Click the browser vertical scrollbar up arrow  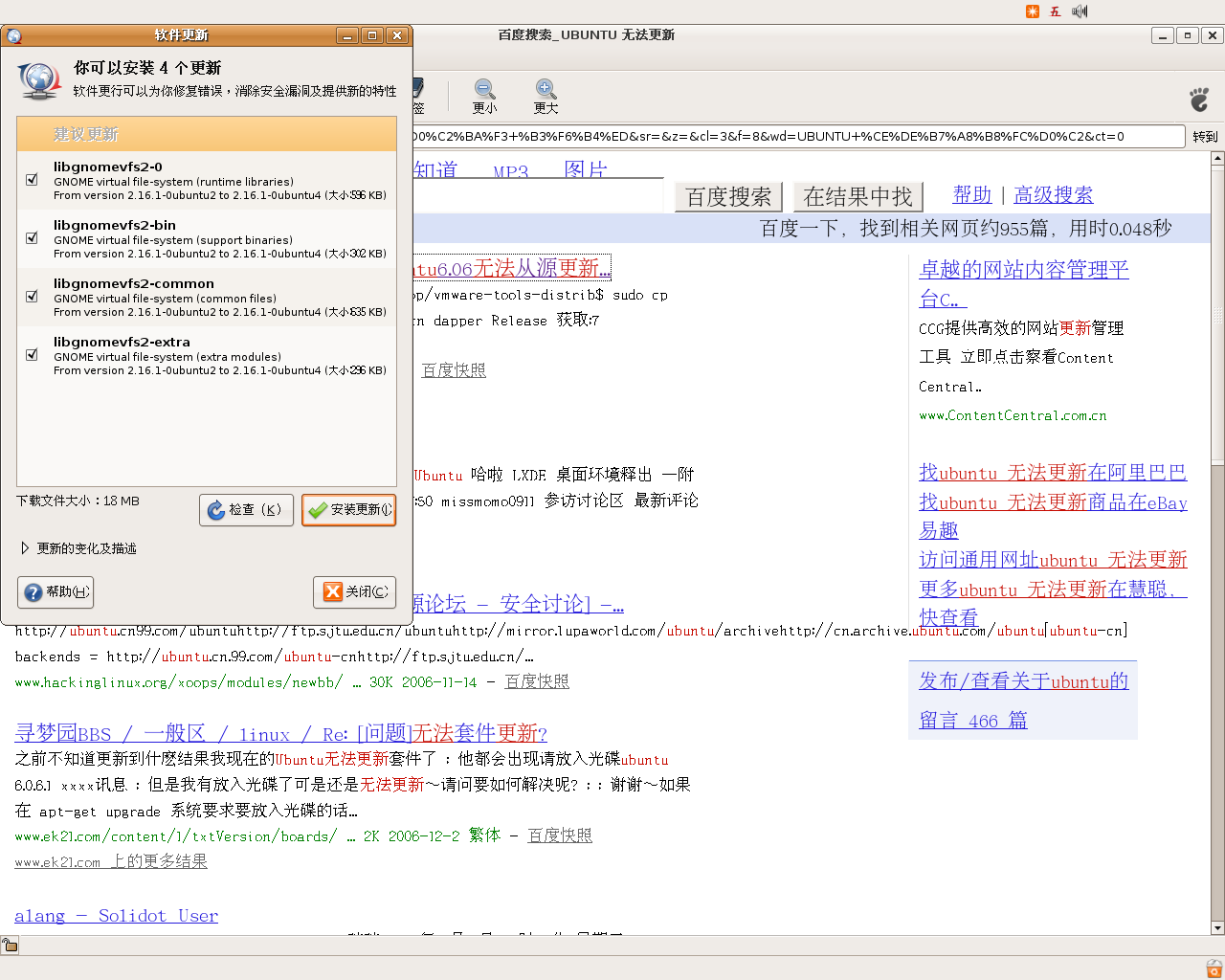pyautogui.click(x=1217, y=158)
